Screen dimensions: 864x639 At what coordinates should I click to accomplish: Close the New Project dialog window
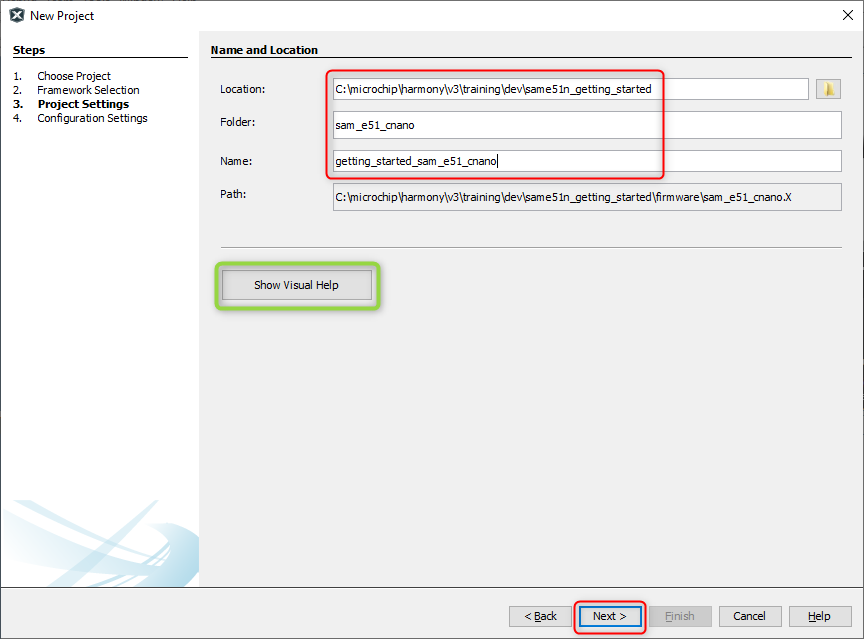point(847,15)
